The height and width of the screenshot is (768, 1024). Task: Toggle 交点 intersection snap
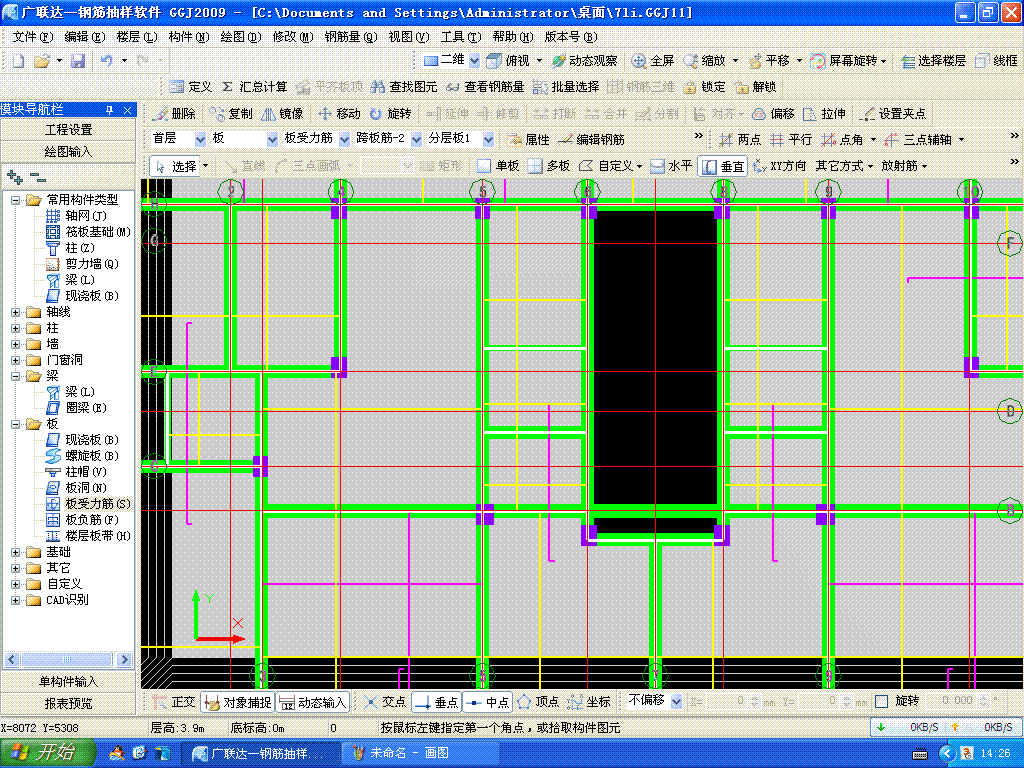point(385,702)
